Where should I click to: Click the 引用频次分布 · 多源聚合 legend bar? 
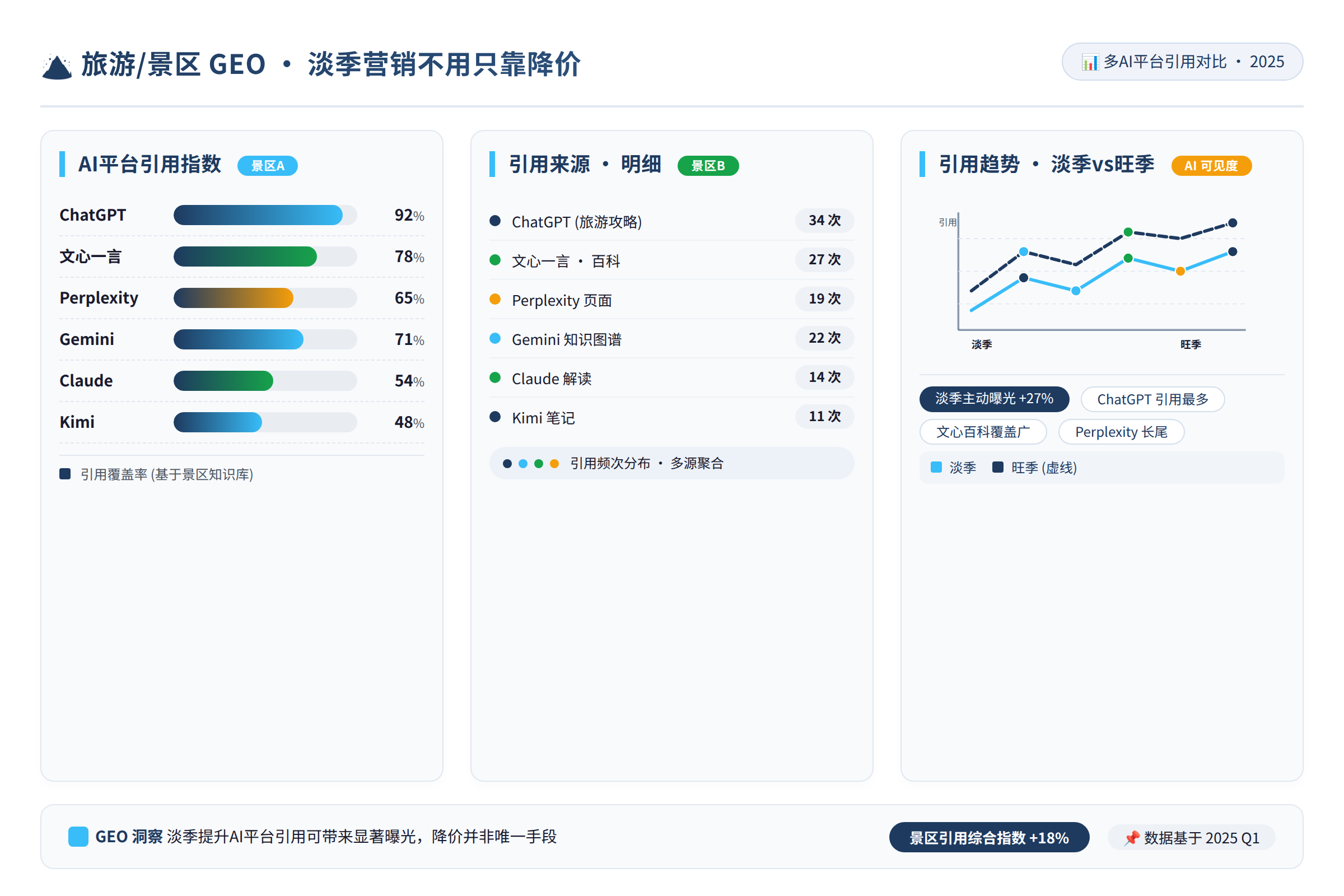[x=672, y=464]
